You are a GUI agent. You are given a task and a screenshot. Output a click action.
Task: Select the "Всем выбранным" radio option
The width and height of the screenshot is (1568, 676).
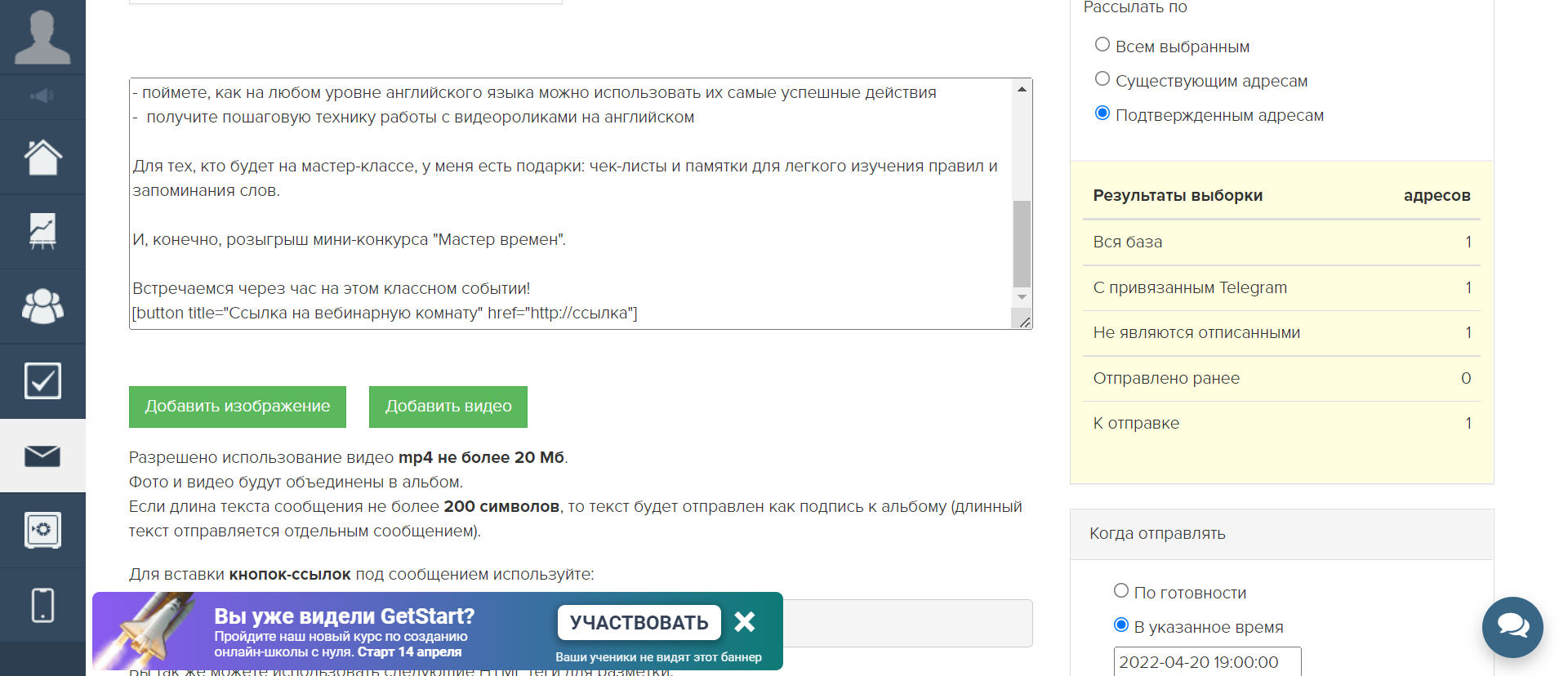[x=1102, y=45]
